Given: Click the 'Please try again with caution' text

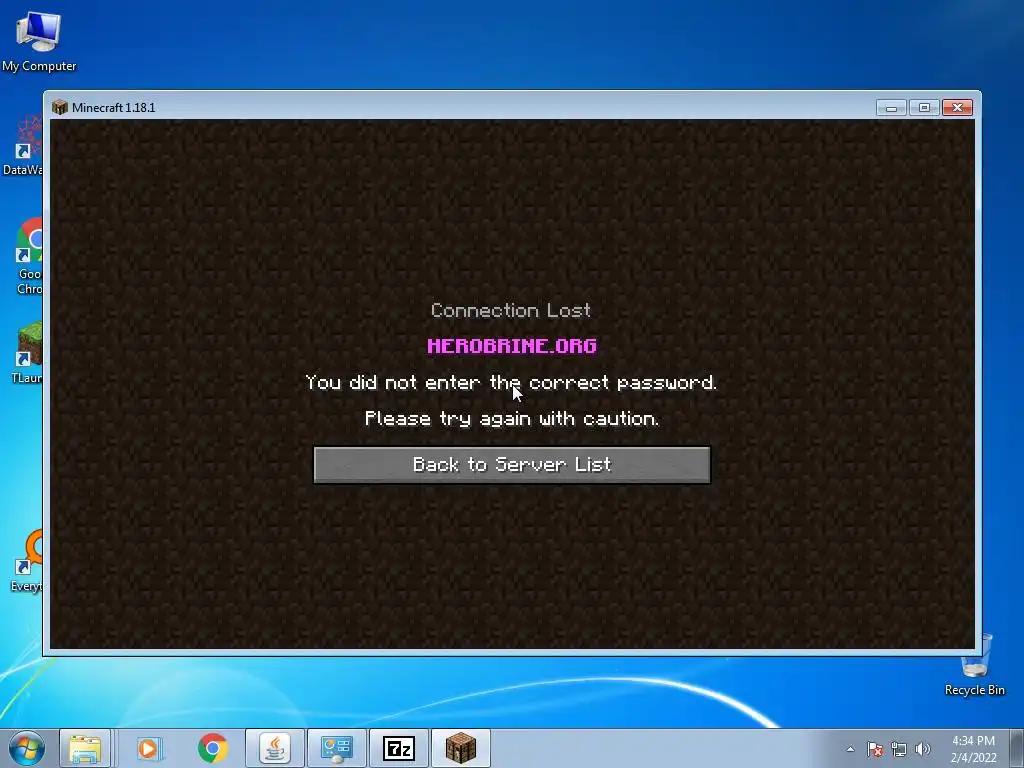Looking at the screenshot, I should 512,419.
